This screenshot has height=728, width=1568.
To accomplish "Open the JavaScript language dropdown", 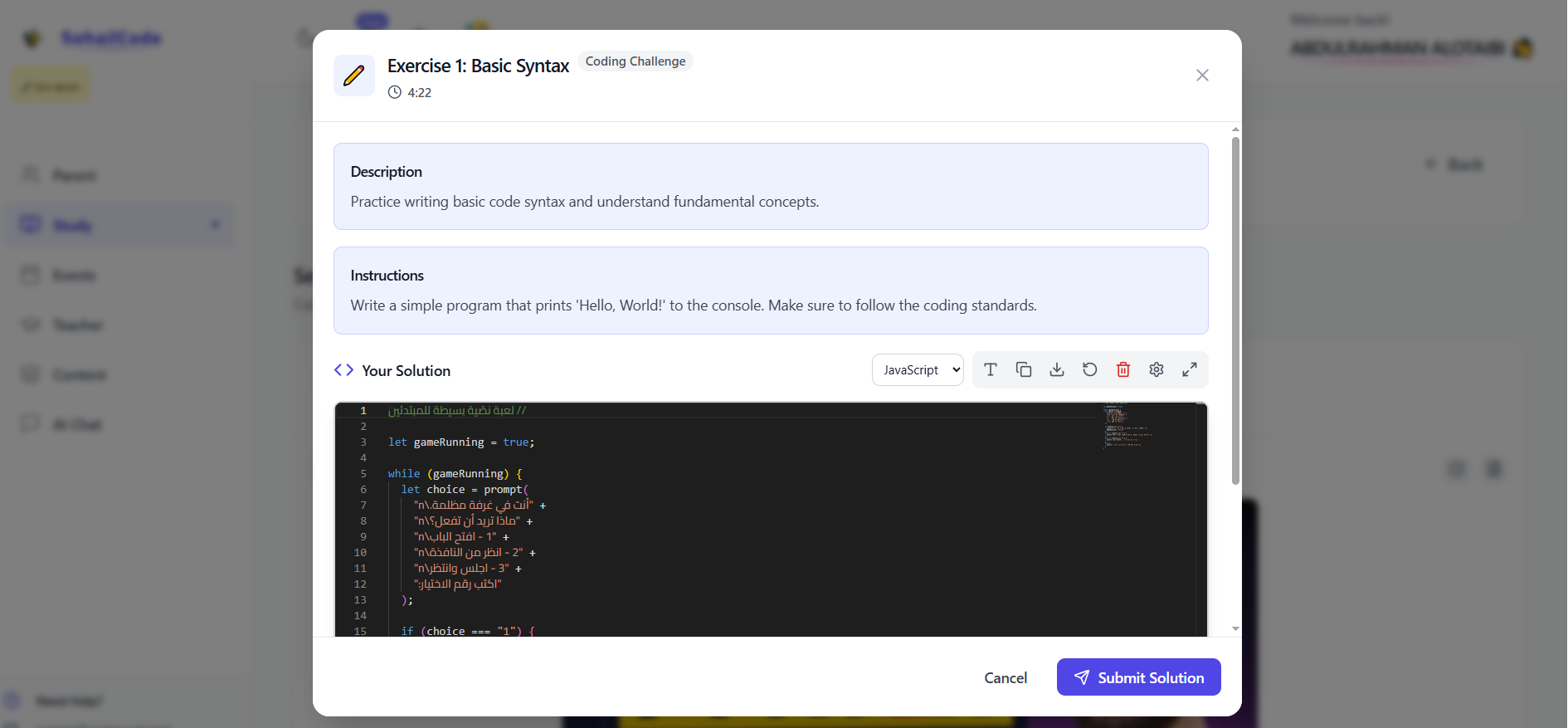I will (x=917, y=370).
